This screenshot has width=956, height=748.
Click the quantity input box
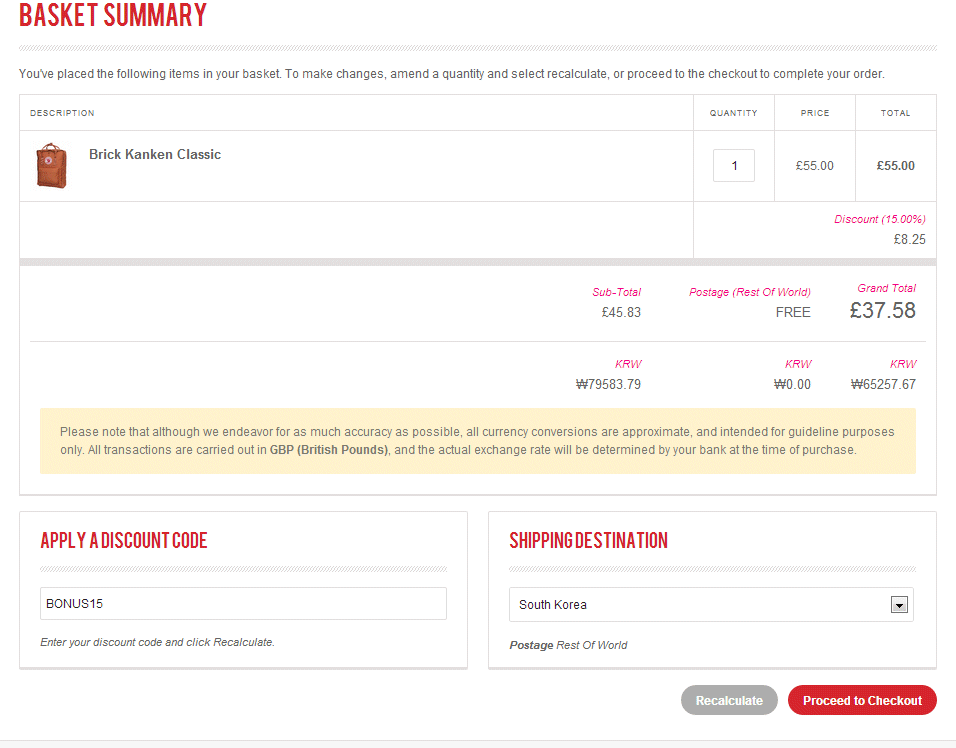click(x=733, y=166)
